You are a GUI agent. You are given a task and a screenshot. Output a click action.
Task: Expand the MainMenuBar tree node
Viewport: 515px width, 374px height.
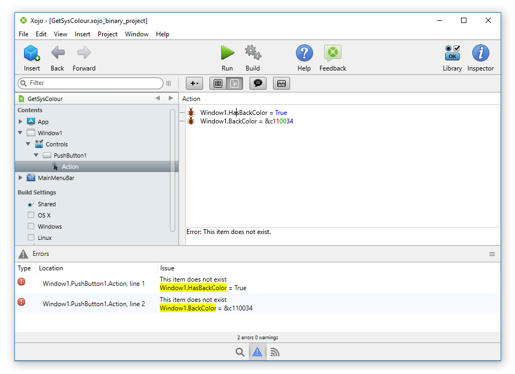[x=20, y=178]
